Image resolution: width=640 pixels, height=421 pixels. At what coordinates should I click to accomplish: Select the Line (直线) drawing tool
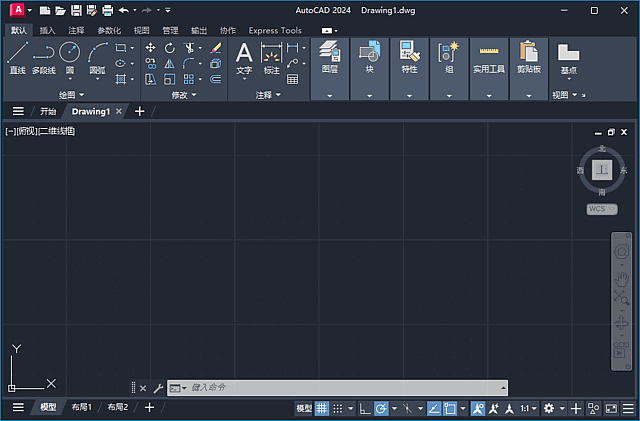click(17, 56)
